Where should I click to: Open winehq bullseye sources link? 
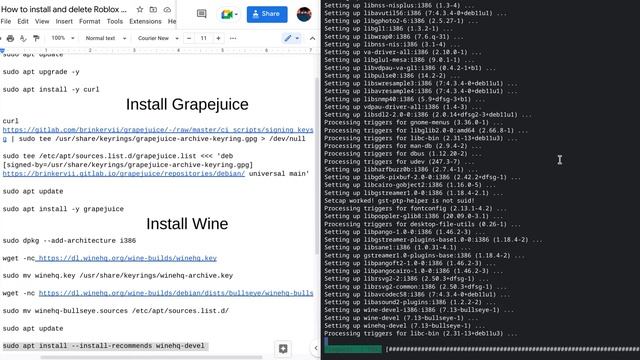[x=176, y=293]
